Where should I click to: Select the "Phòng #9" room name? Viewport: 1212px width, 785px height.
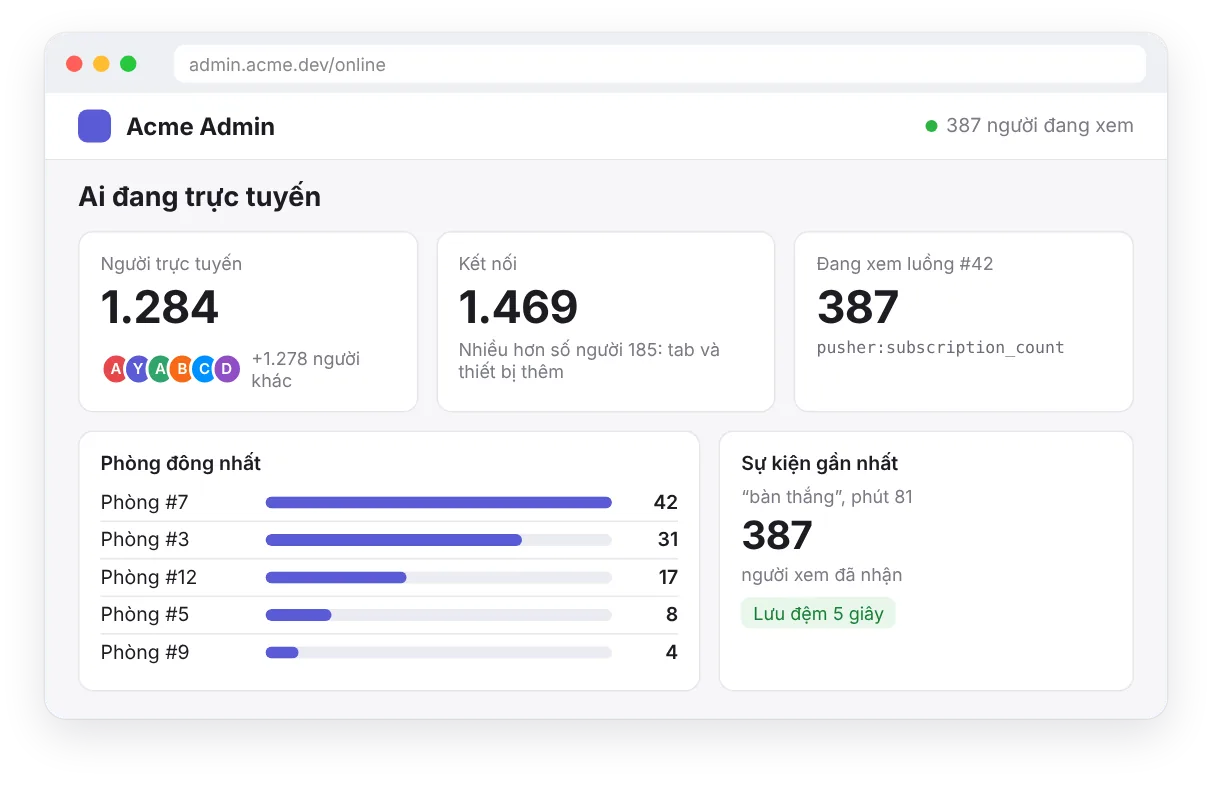point(145,652)
